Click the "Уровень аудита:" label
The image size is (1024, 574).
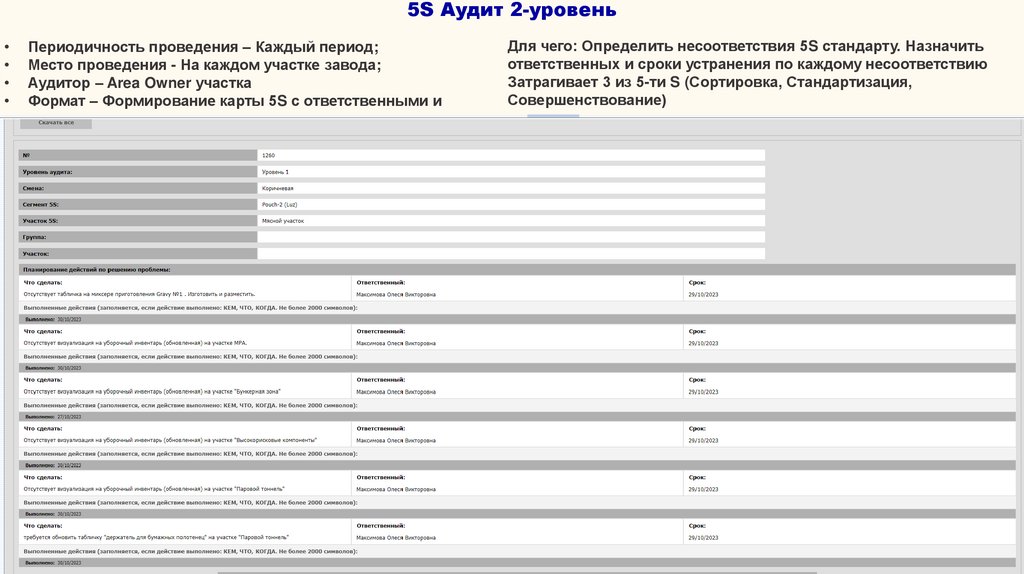click(x=47, y=172)
